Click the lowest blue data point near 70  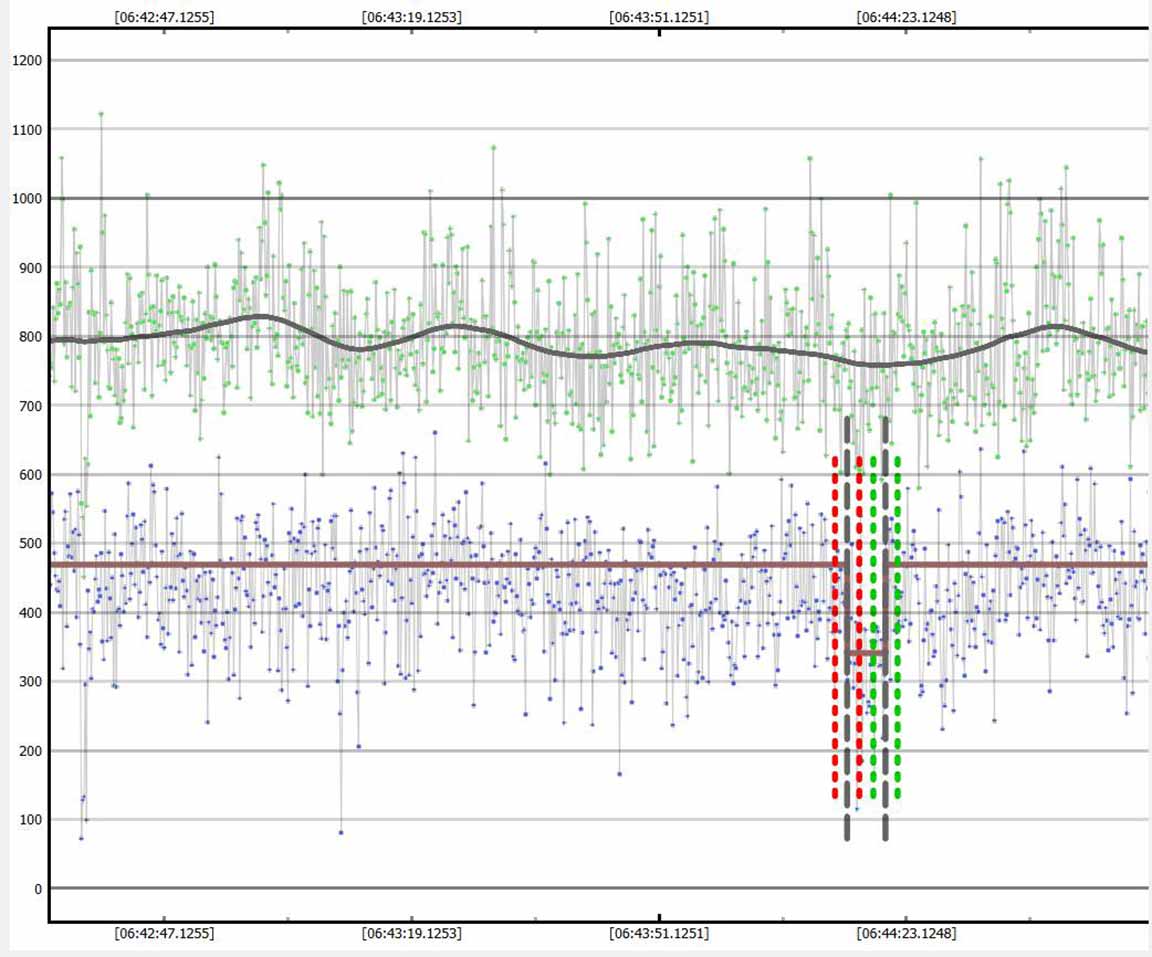(x=81, y=838)
